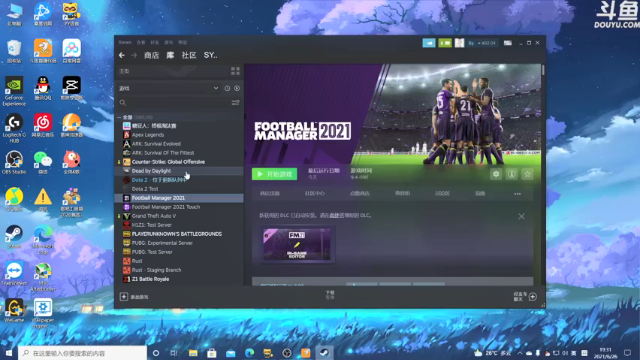Start Football Manager 2021 with play button

coord(274,174)
